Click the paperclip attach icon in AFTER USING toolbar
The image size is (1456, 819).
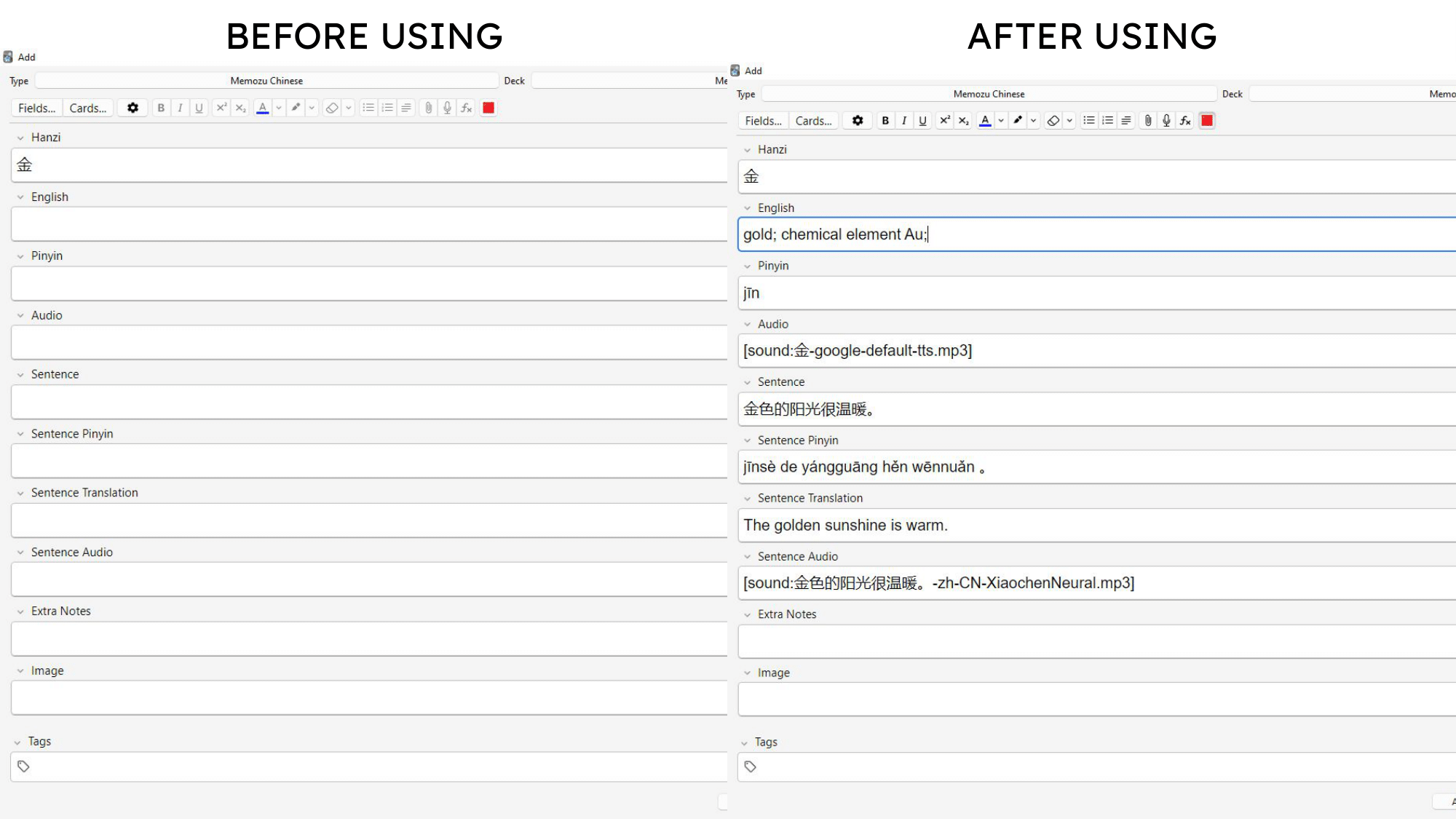[x=1148, y=121]
